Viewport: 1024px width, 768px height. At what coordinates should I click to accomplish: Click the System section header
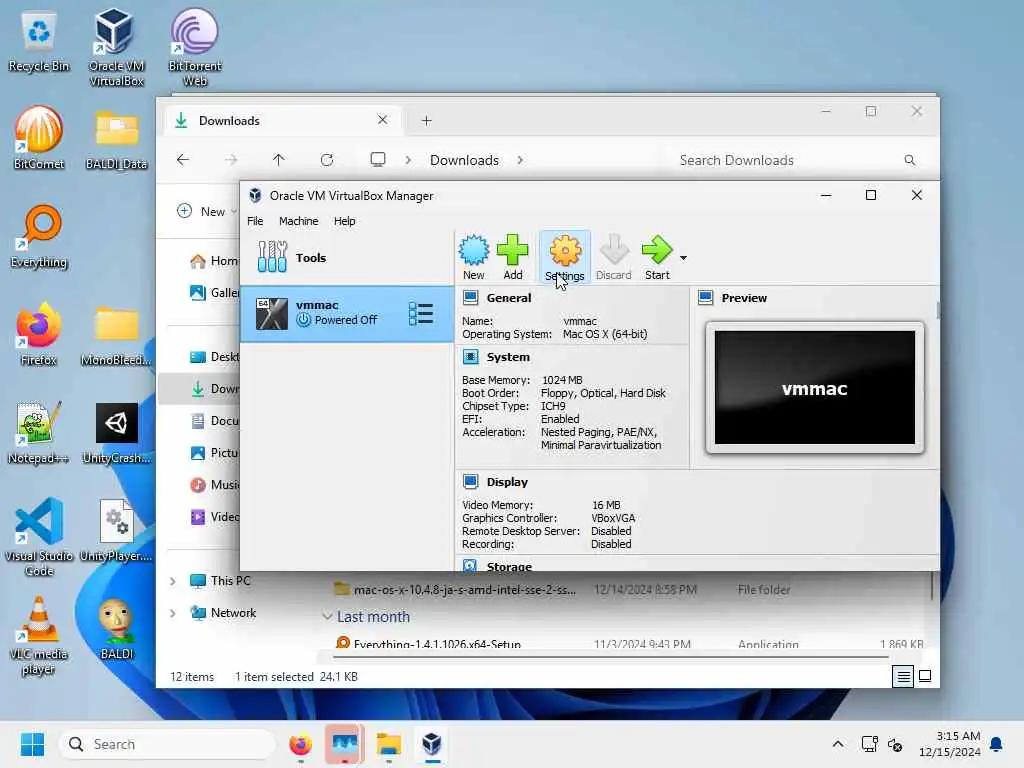pyautogui.click(x=508, y=357)
